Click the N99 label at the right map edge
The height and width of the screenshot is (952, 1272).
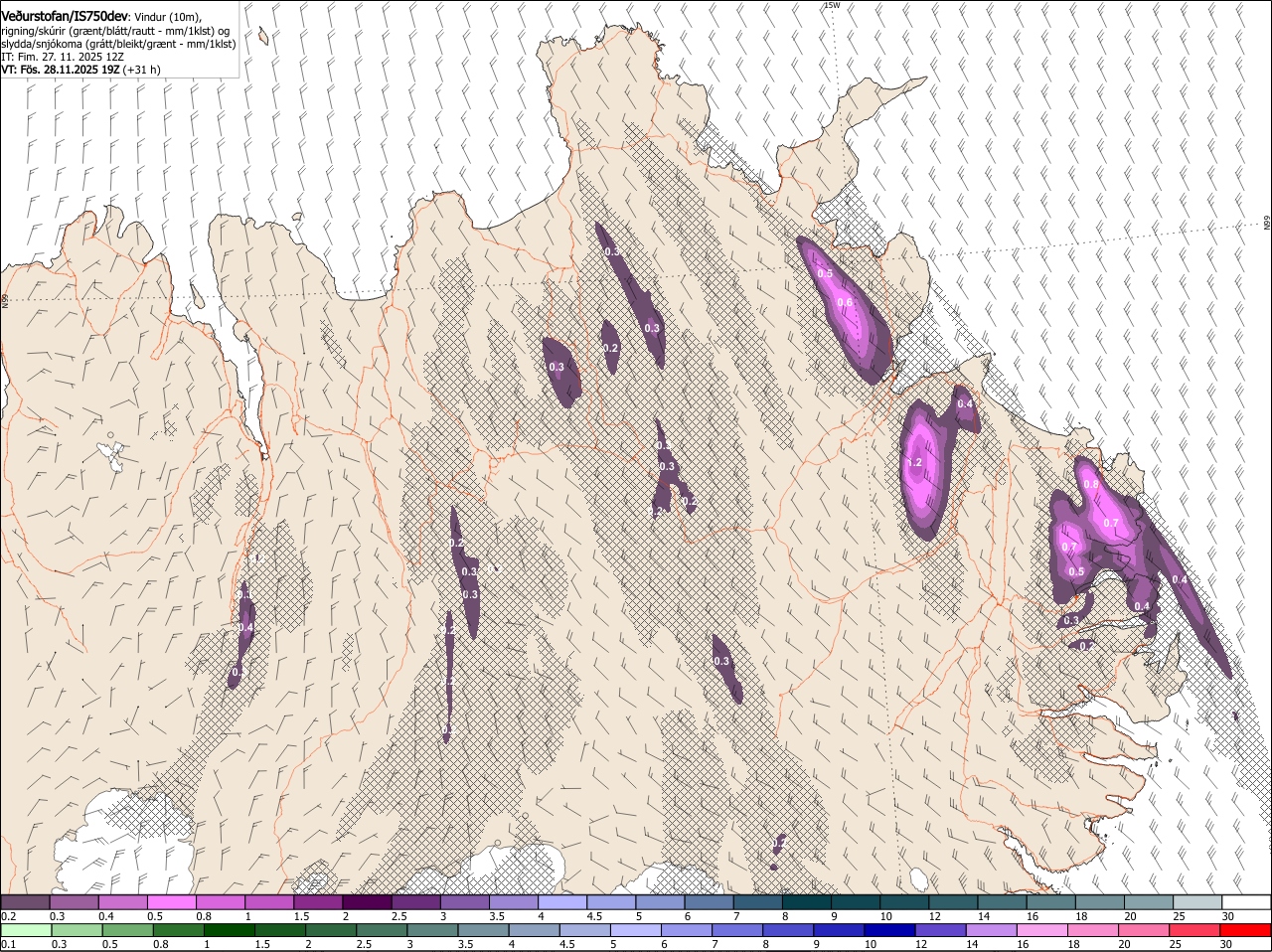point(1267,224)
